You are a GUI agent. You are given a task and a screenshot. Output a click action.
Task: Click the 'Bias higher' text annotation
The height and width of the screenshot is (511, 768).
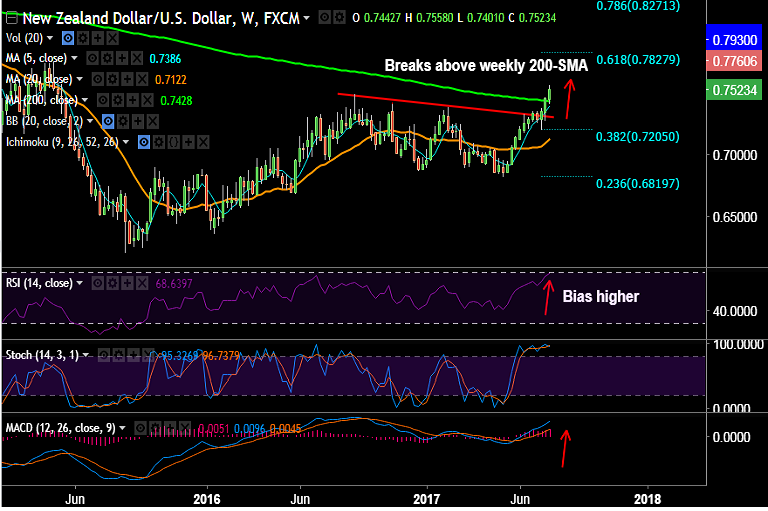600,296
